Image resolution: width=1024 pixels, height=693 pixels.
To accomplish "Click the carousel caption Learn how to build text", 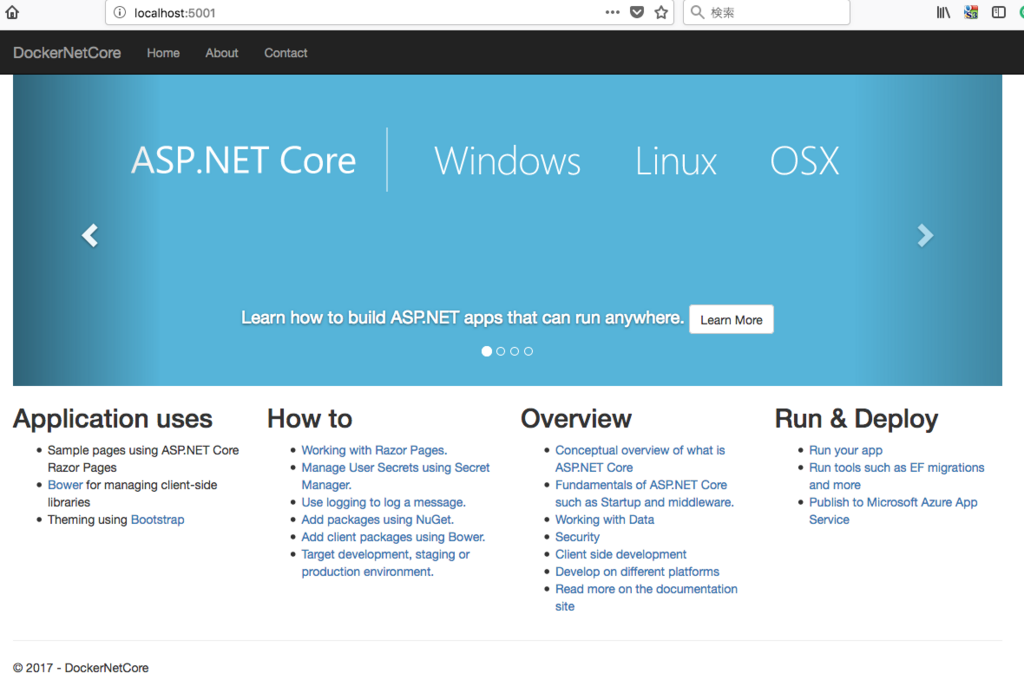I will tap(462, 318).
